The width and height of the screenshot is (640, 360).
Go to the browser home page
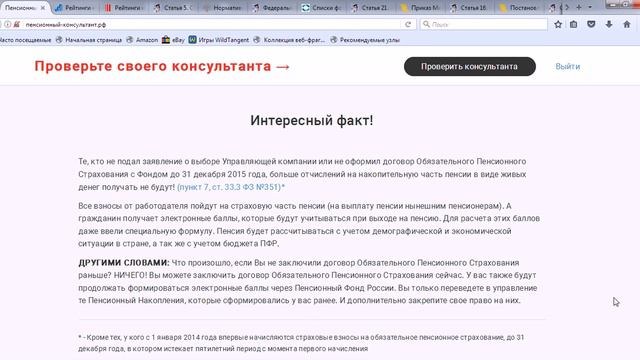tap(627, 24)
